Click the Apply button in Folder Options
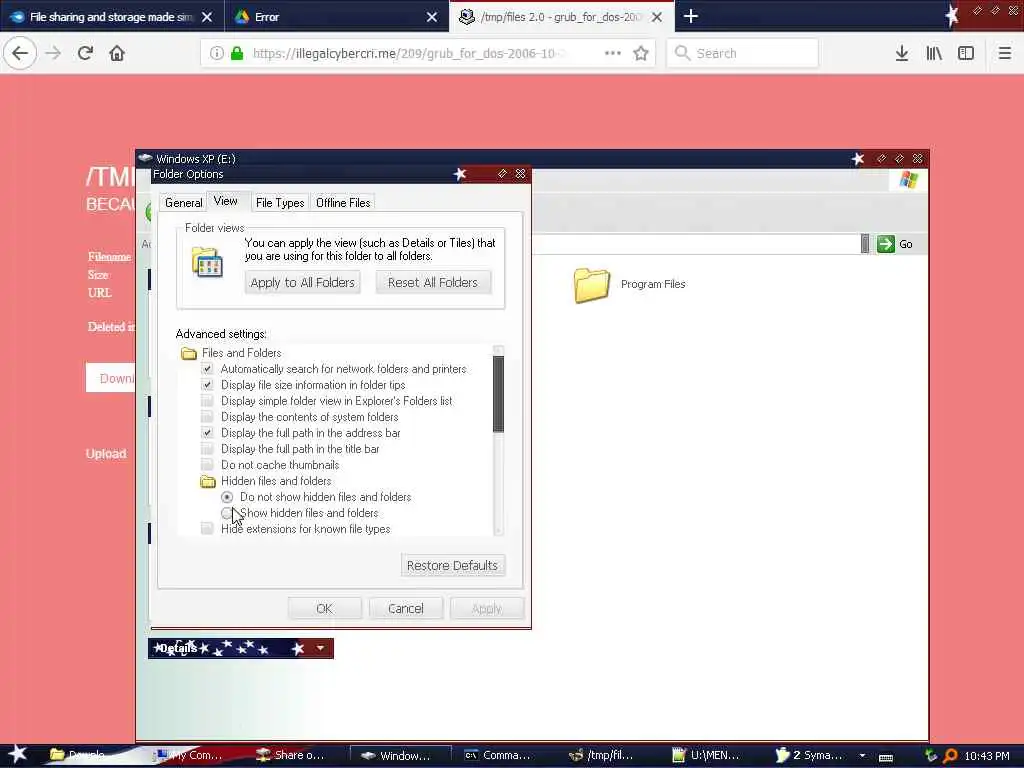The image size is (1024, 768). click(x=487, y=609)
